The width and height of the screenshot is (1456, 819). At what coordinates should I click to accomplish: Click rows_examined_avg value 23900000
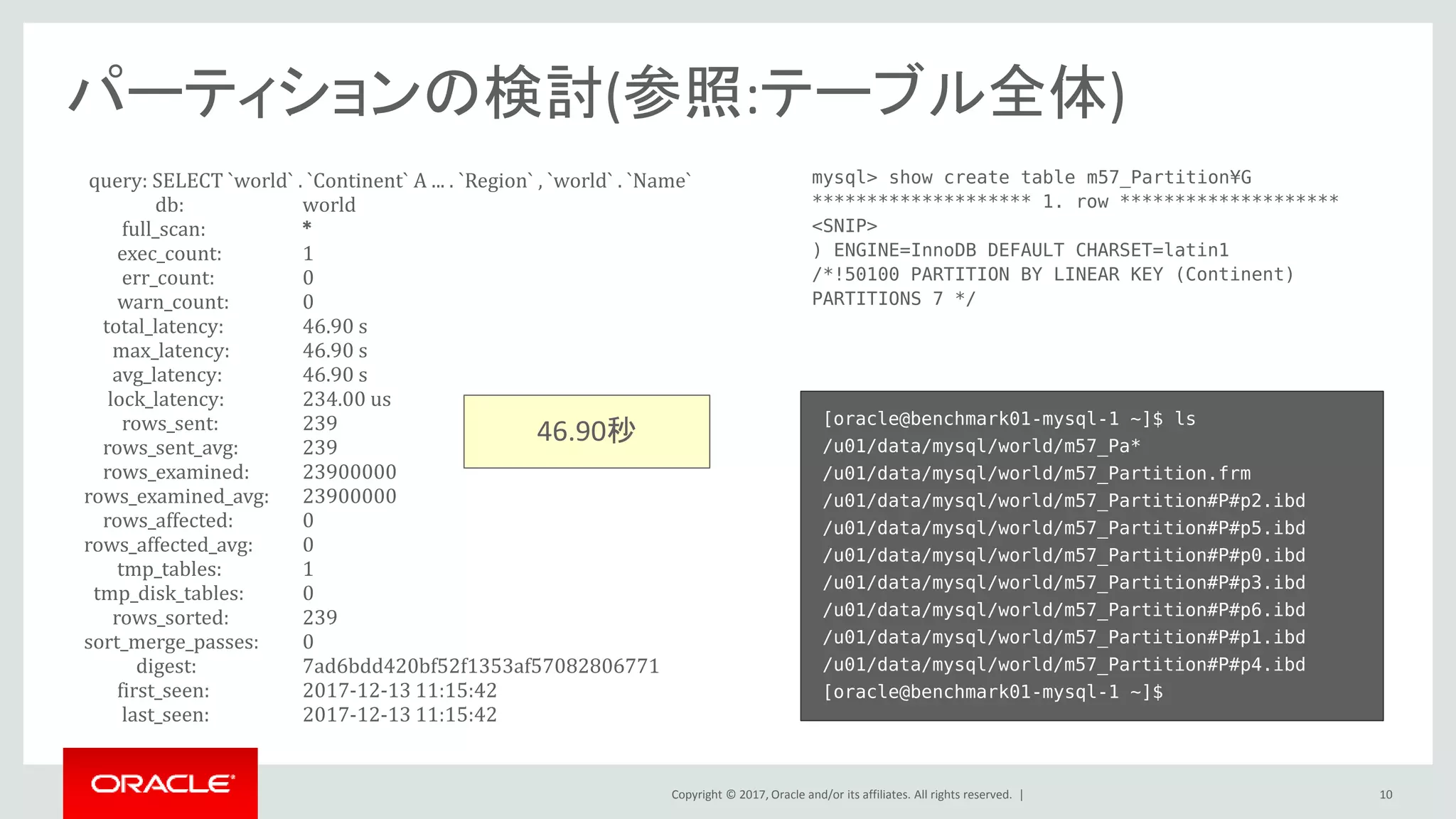[x=350, y=496]
